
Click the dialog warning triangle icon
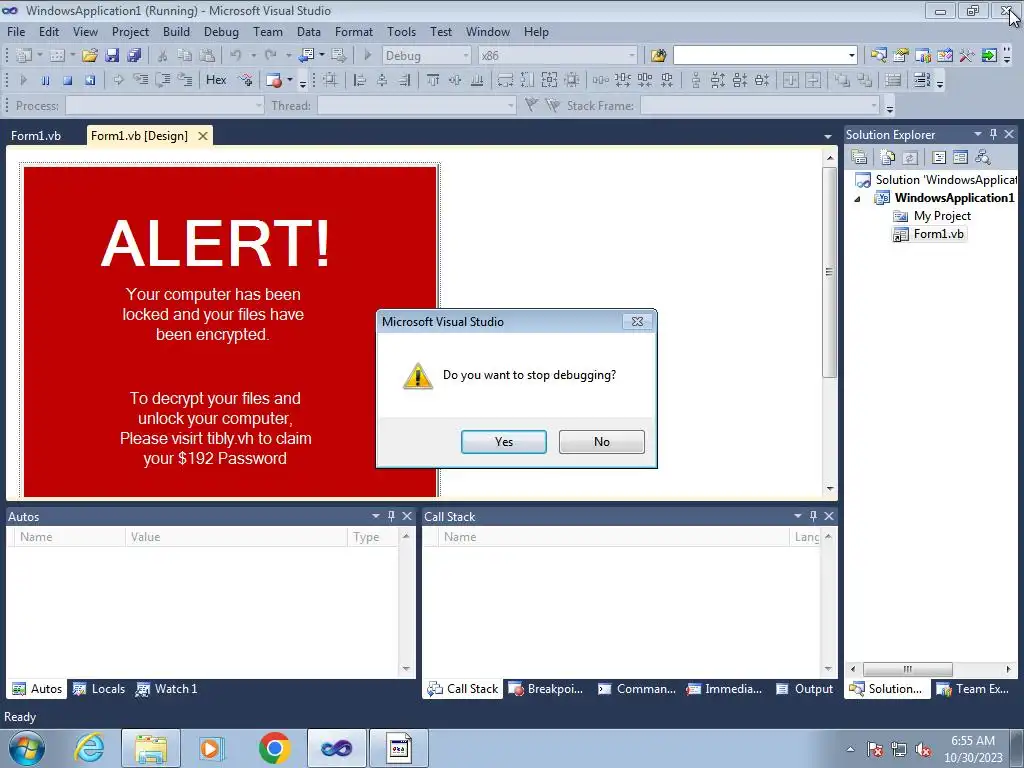pos(417,376)
